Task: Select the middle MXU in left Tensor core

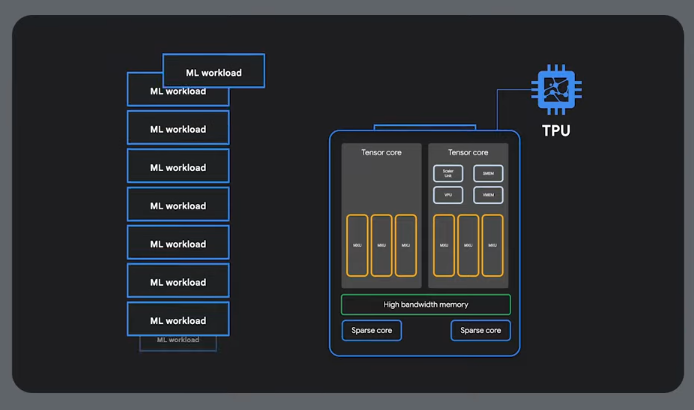Action: [x=381, y=245]
